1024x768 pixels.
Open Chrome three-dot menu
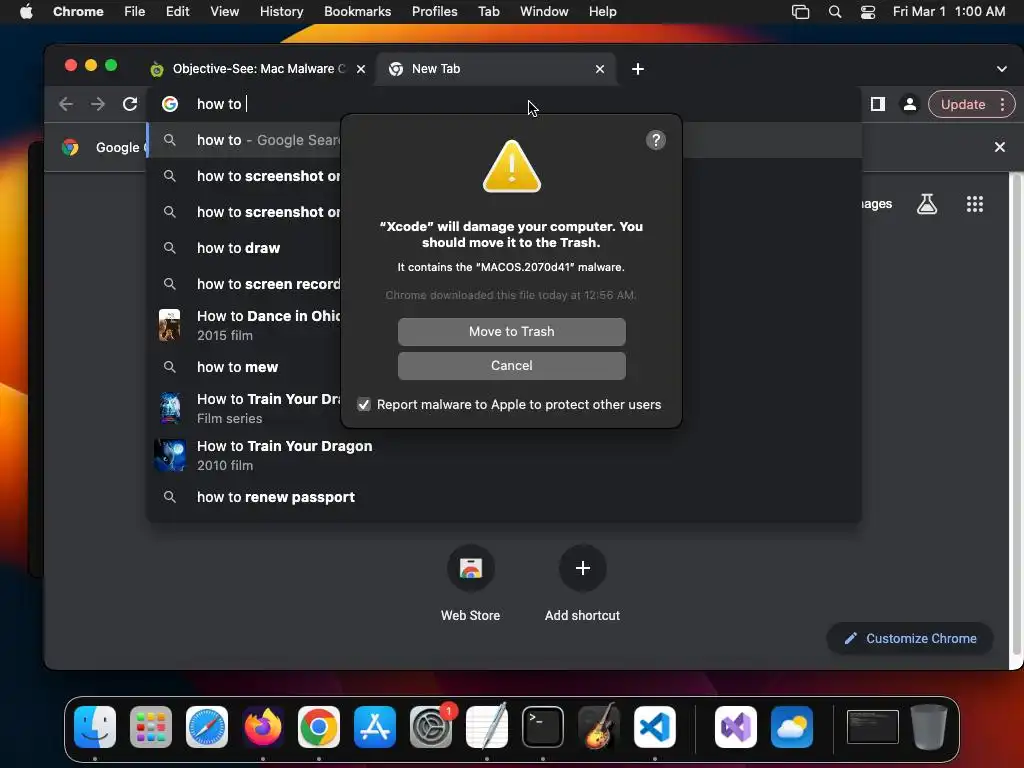click(1002, 104)
